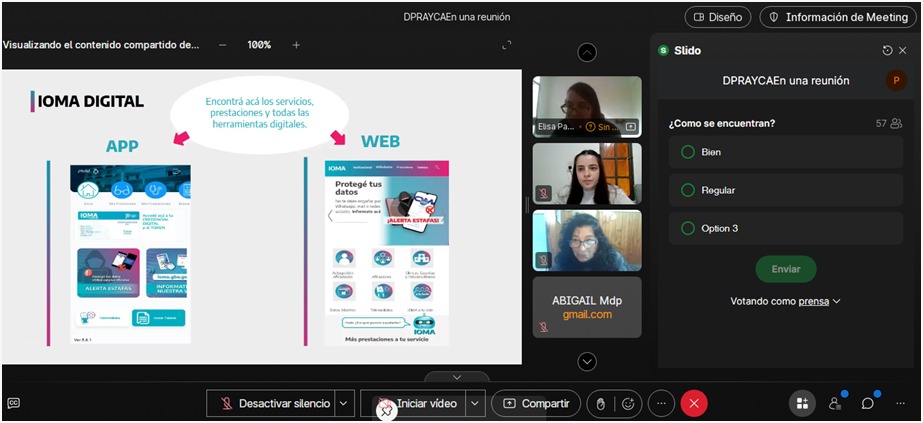
Task: Open the emoji reactions icon
Action: tap(628, 404)
